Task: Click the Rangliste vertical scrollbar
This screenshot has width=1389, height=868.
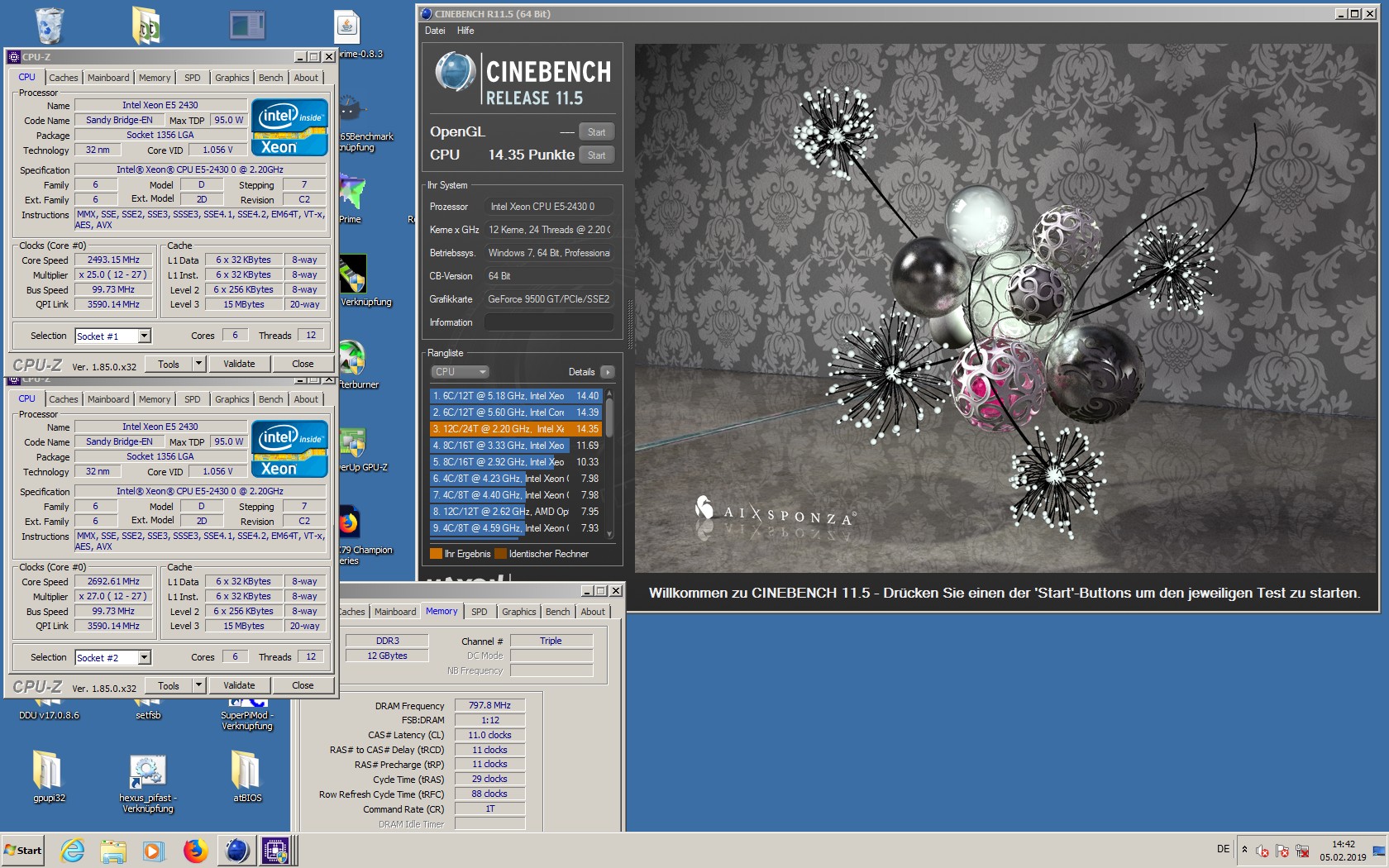Action: click(x=609, y=463)
